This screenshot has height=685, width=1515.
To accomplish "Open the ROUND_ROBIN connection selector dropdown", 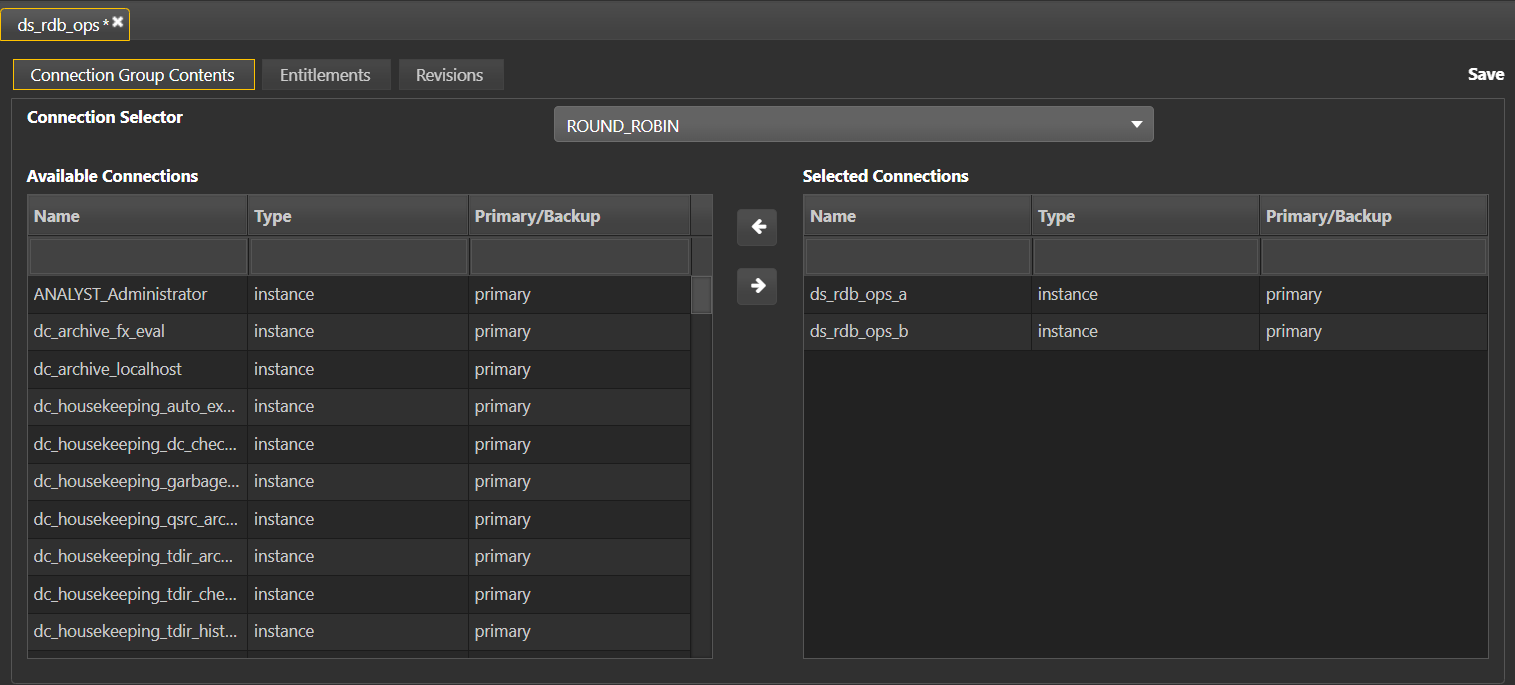I will tap(853, 125).
